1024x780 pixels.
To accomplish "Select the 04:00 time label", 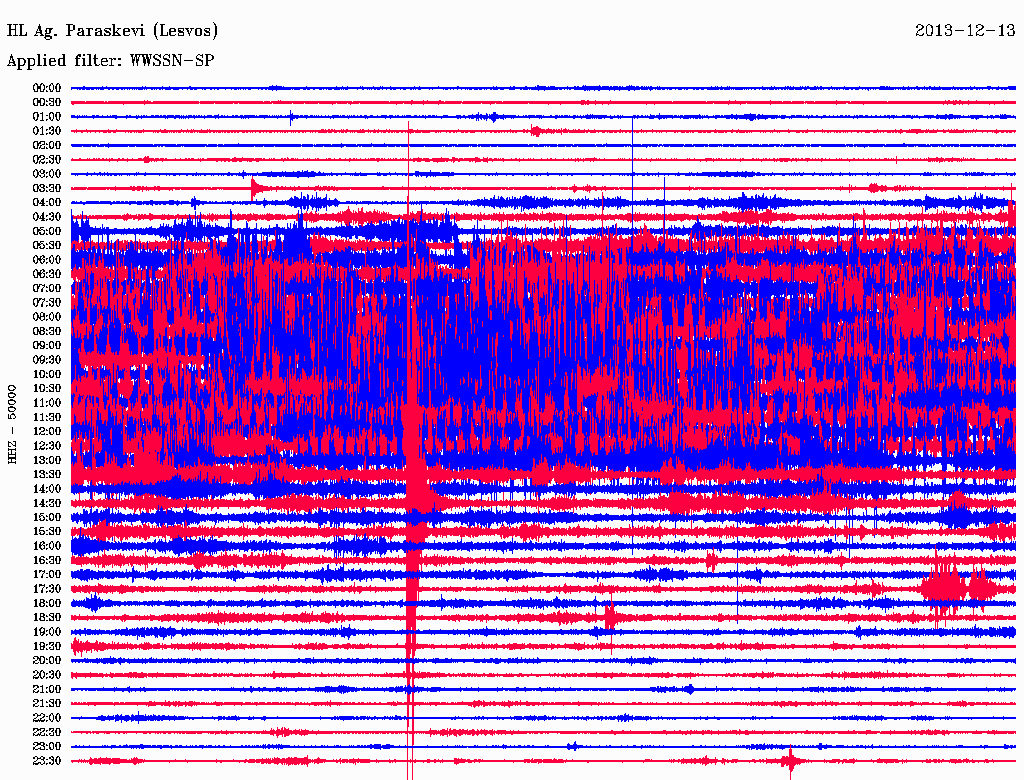I will [x=47, y=203].
